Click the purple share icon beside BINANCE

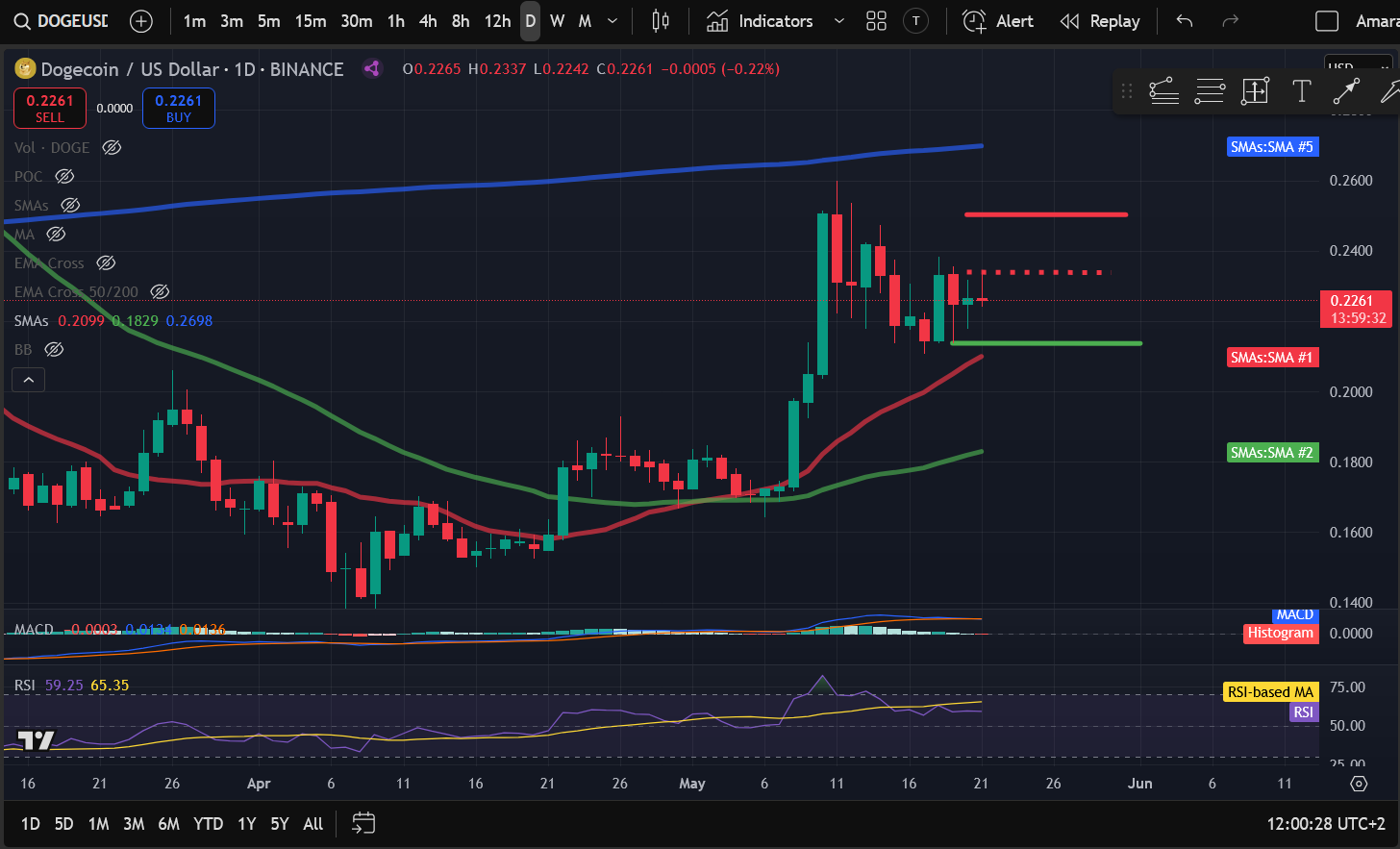(372, 68)
